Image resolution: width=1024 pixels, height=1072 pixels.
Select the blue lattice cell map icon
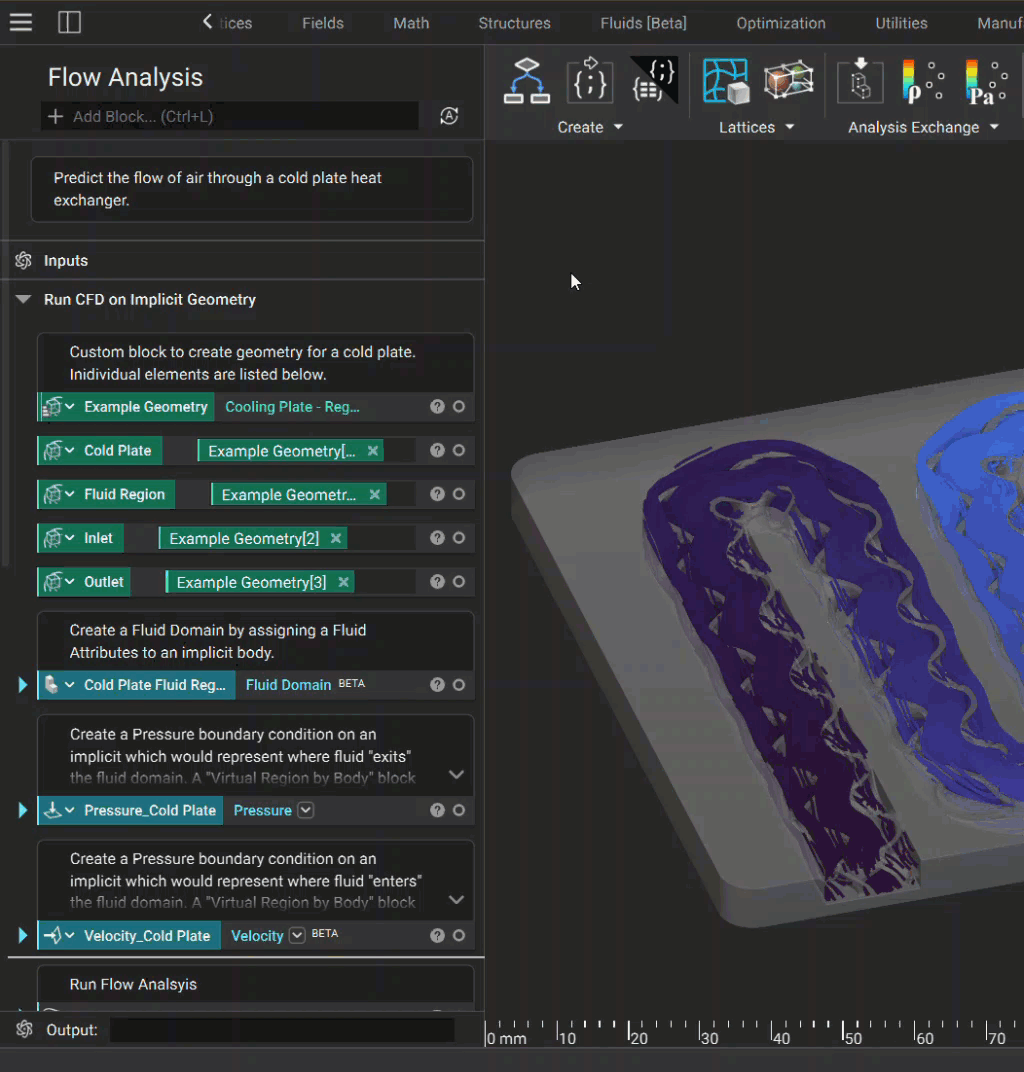726,81
